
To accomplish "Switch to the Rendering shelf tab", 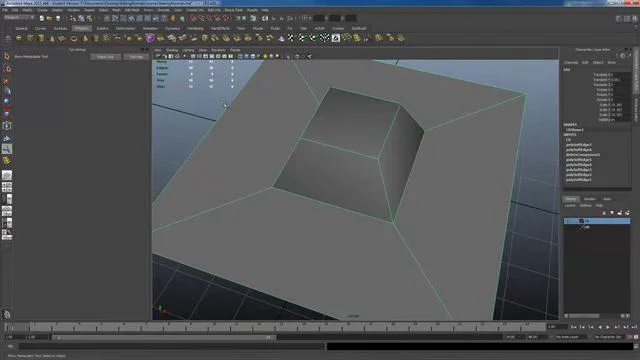I will 195,29.
